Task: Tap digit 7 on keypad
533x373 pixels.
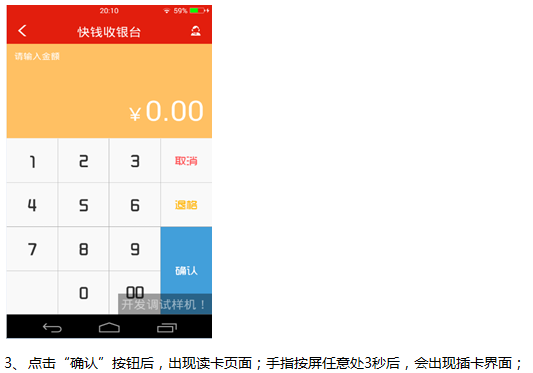Action: tap(32, 249)
